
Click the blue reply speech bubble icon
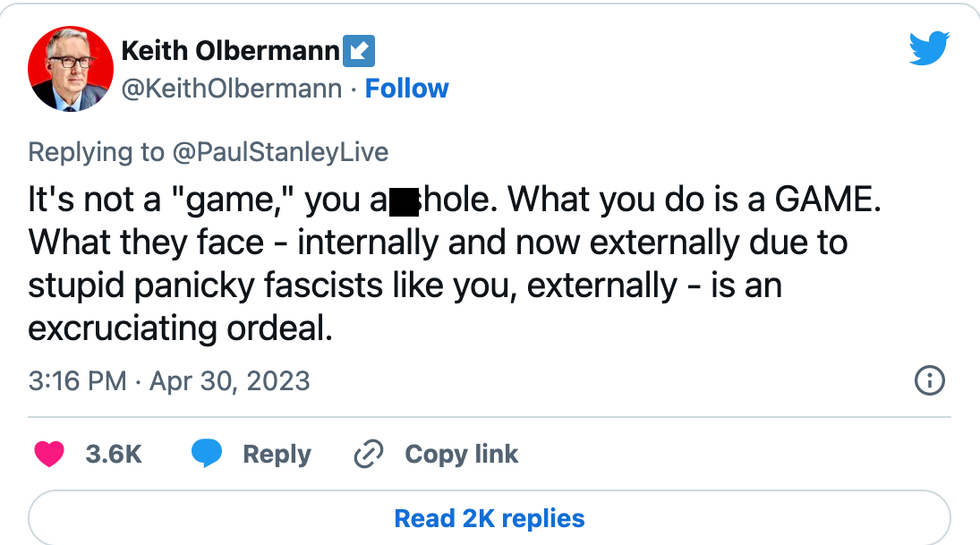tap(207, 454)
